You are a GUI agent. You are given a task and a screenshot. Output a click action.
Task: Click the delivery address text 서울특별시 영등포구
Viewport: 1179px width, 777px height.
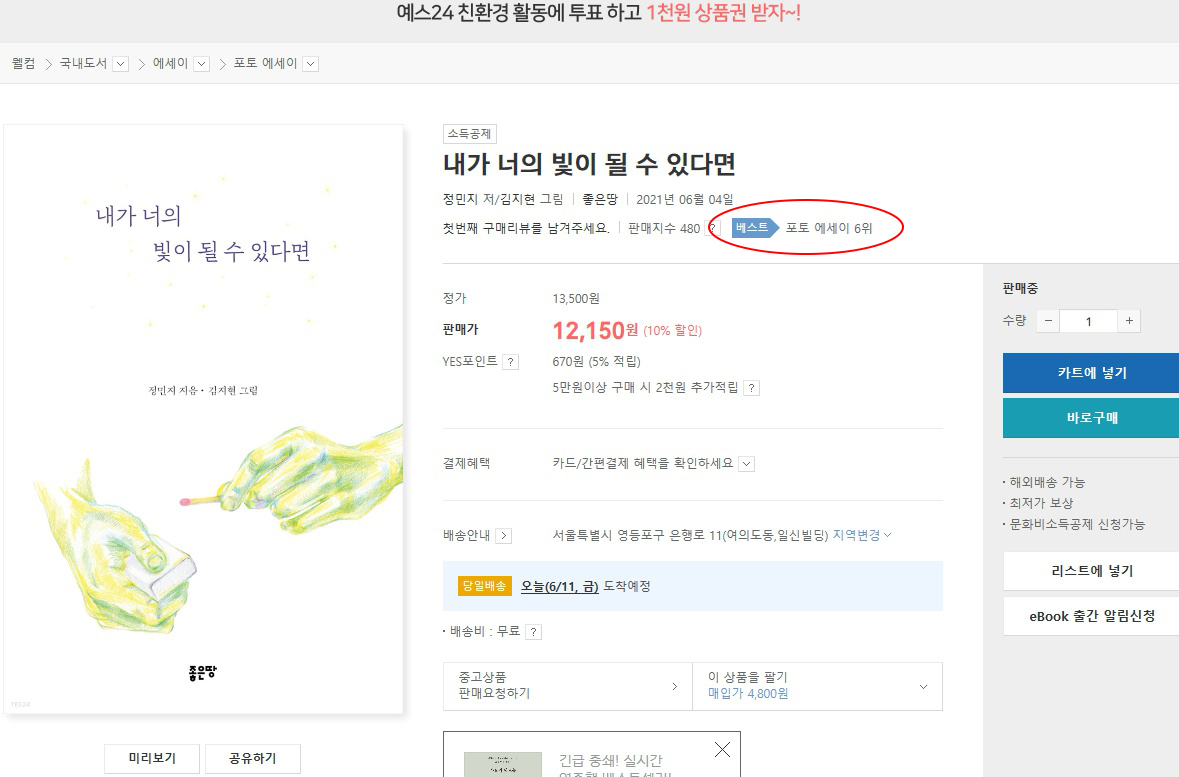[690, 536]
